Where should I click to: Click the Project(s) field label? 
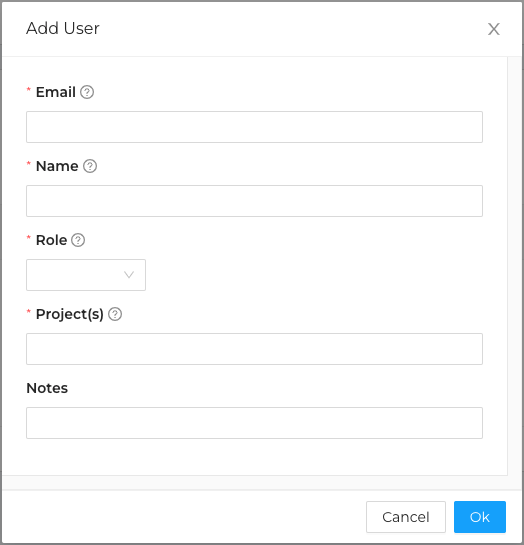(x=70, y=315)
